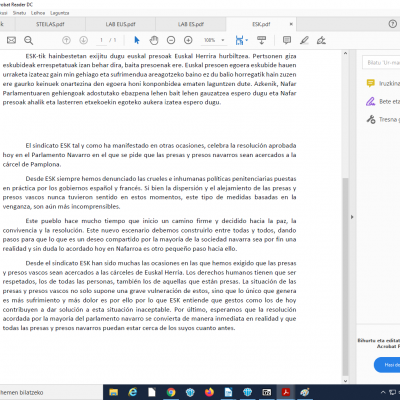Collapse the right tools pane arrow
The height and width of the screenshot is (400, 400).
point(352,217)
